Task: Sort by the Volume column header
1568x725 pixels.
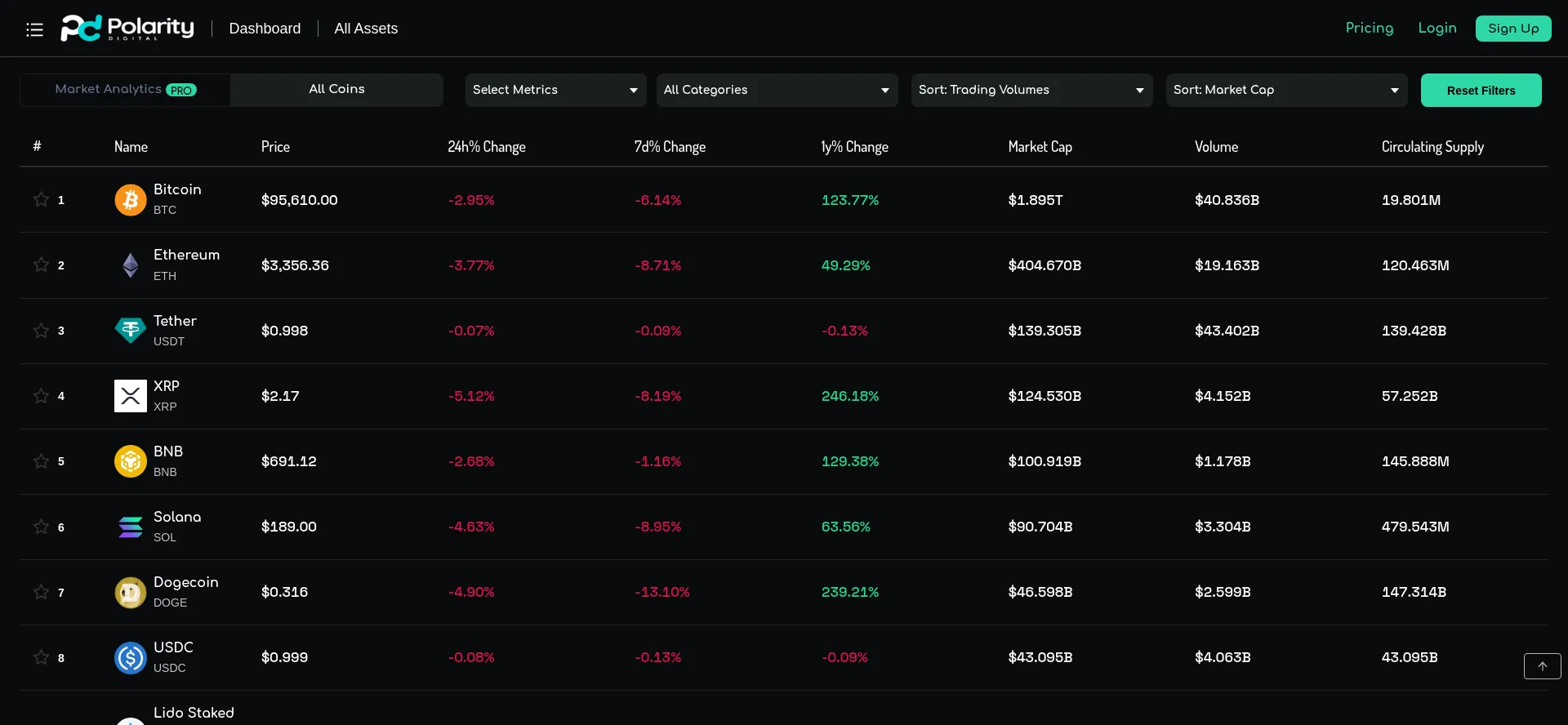Action: click(x=1216, y=147)
